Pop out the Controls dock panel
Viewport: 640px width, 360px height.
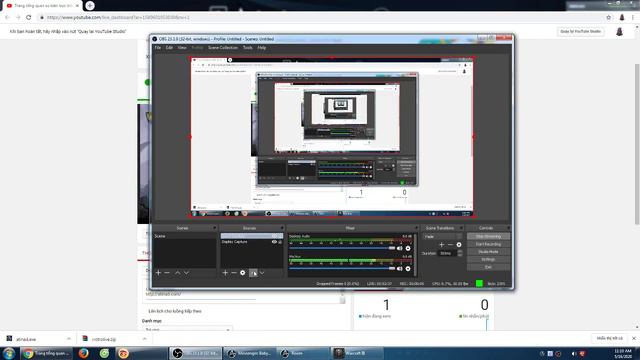pyautogui.click(x=508, y=228)
